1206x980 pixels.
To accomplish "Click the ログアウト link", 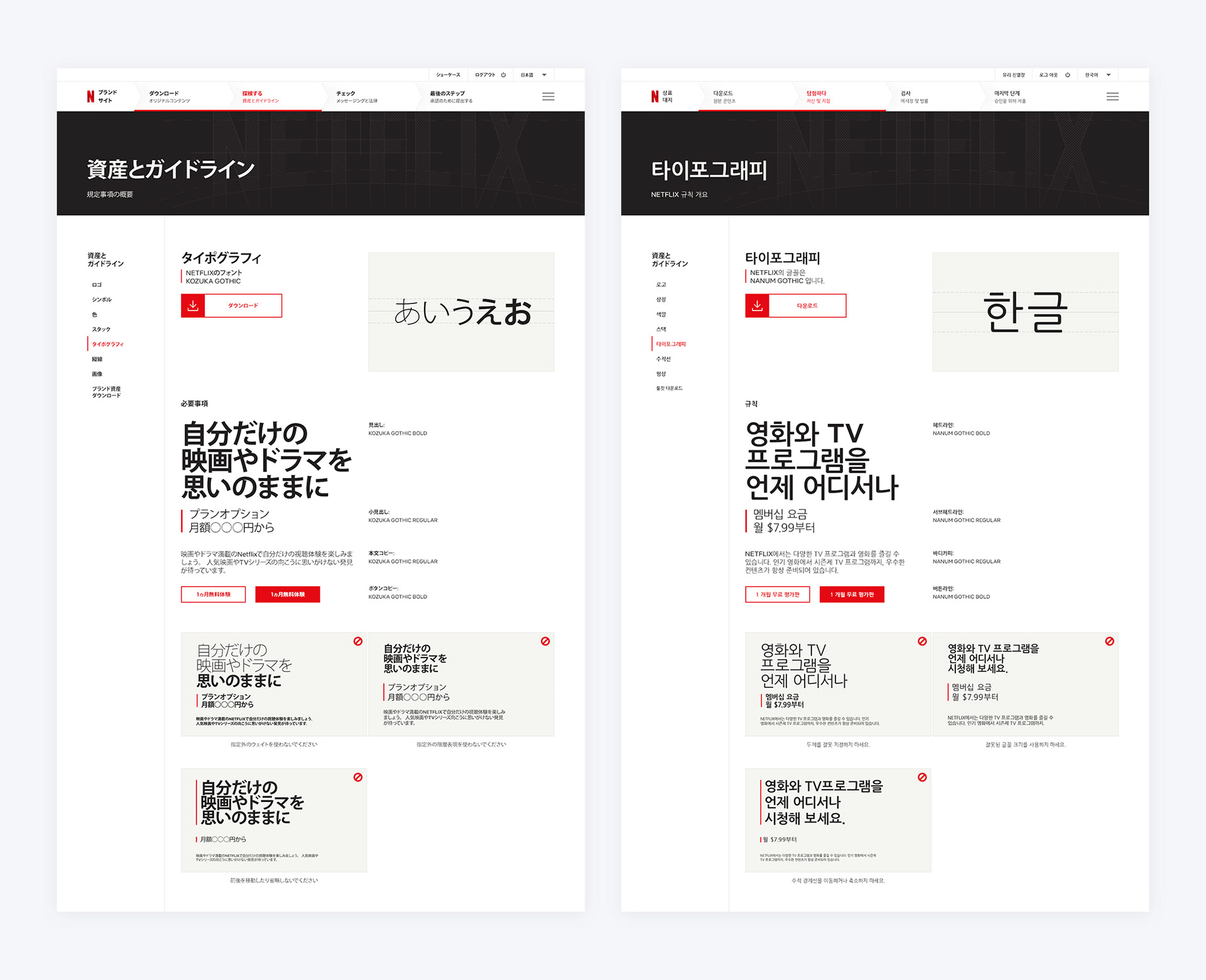I will tap(485, 75).
